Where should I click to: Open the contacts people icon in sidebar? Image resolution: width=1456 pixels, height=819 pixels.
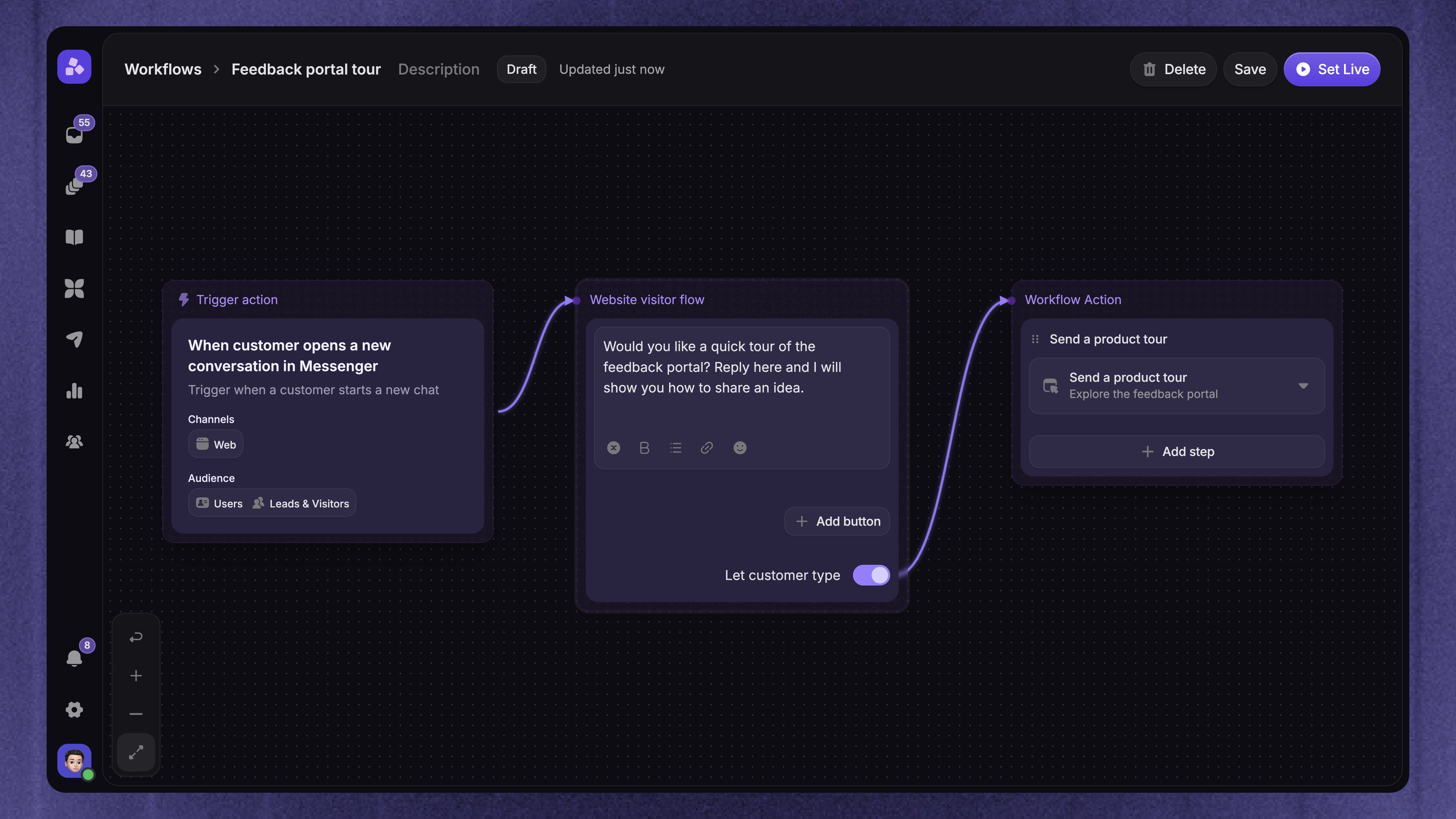click(74, 441)
